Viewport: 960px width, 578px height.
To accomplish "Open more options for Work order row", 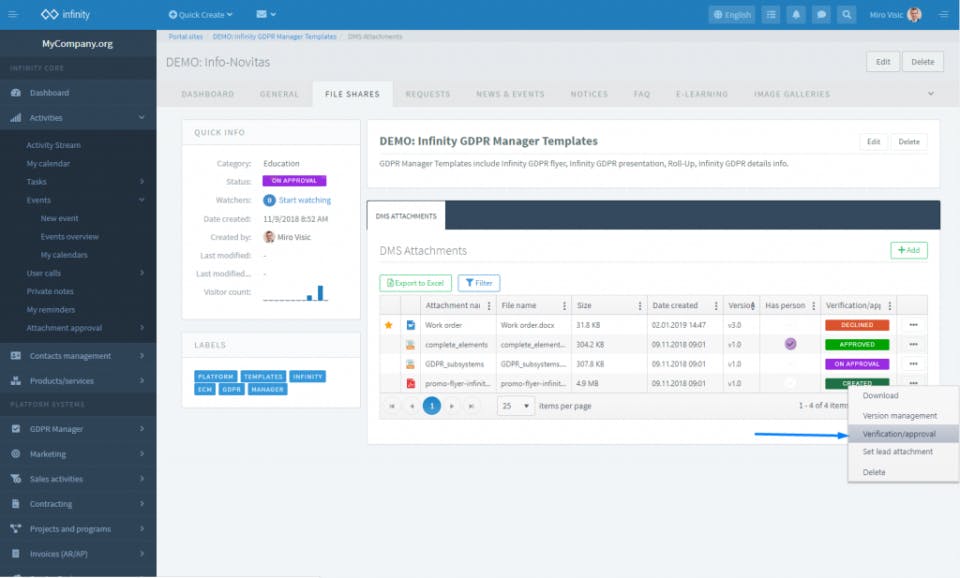I will point(913,325).
